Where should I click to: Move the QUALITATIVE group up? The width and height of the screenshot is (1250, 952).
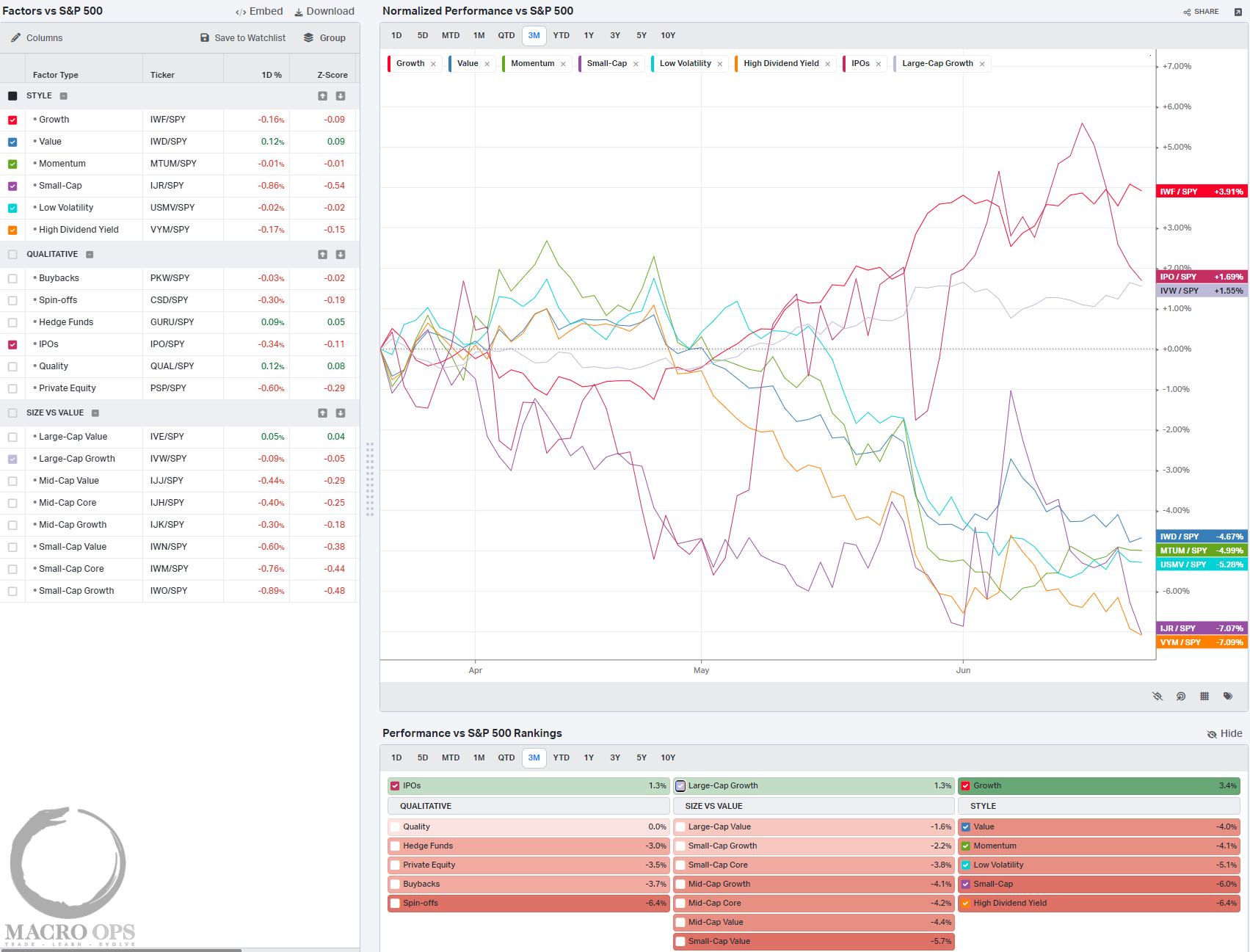322,255
